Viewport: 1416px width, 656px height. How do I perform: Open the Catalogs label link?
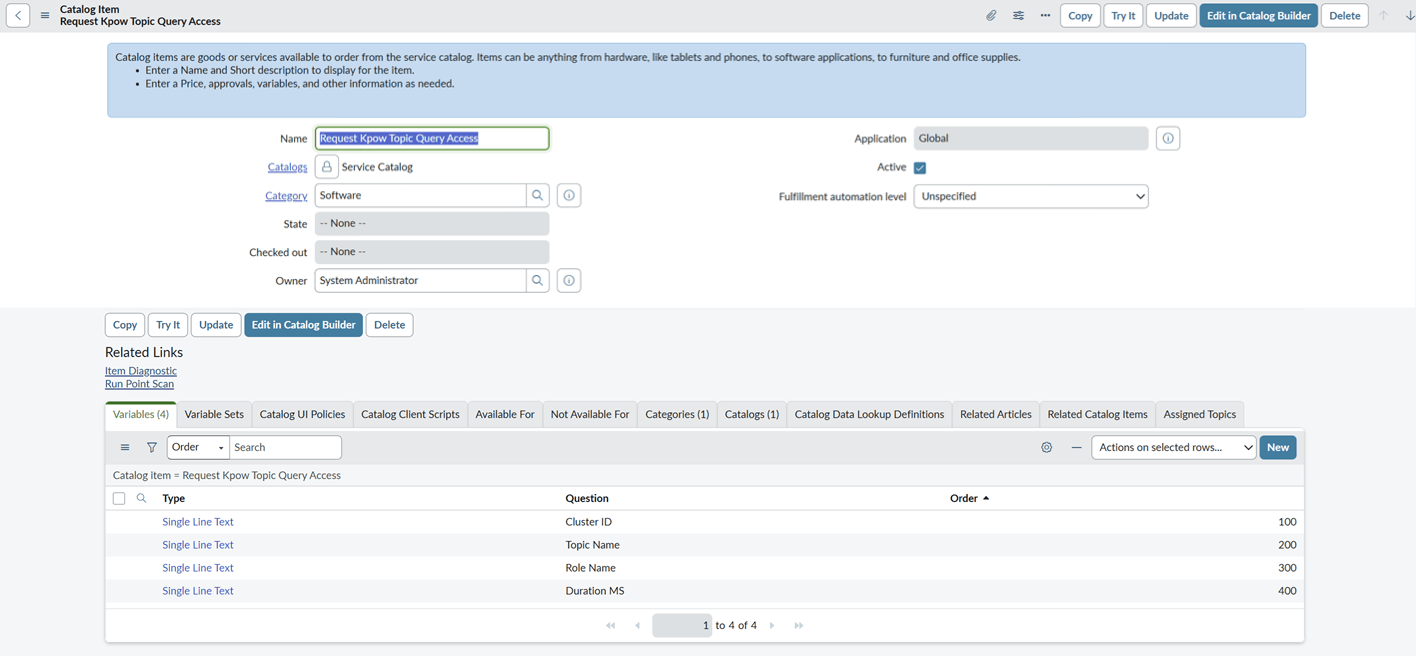[287, 167]
